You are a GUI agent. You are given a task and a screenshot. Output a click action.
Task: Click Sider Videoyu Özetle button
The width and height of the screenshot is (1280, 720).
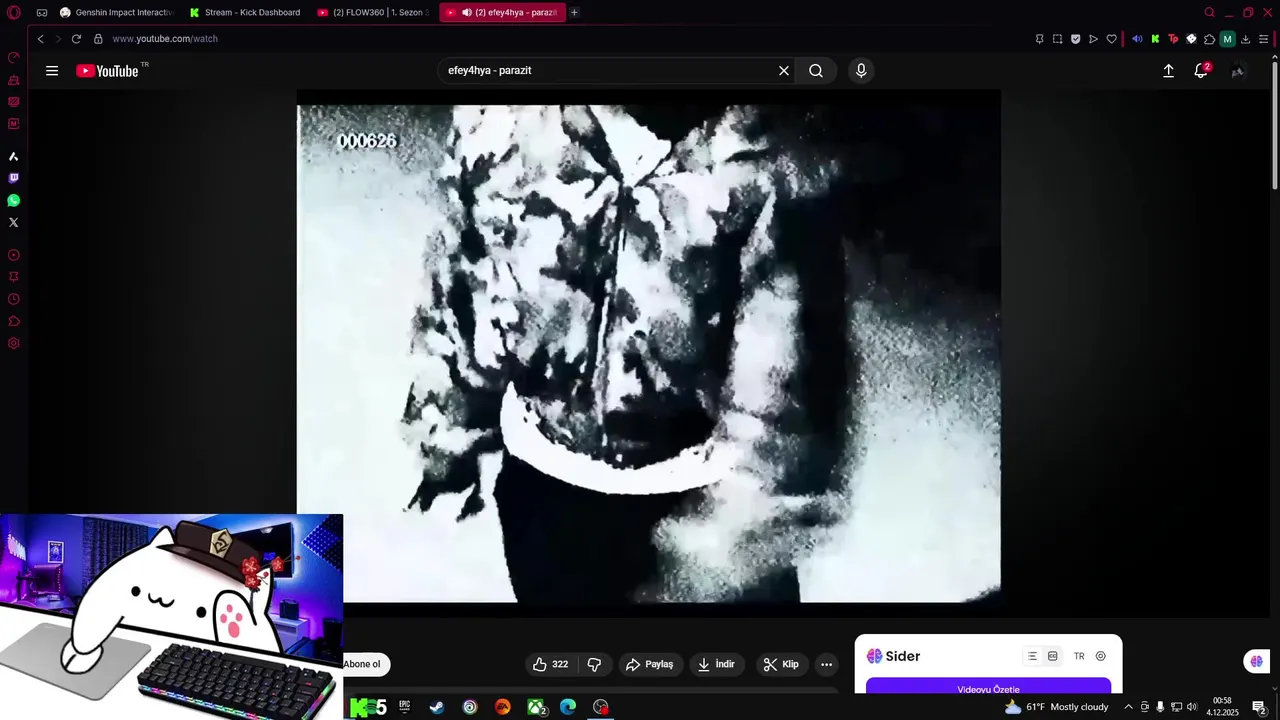[x=988, y=687]
